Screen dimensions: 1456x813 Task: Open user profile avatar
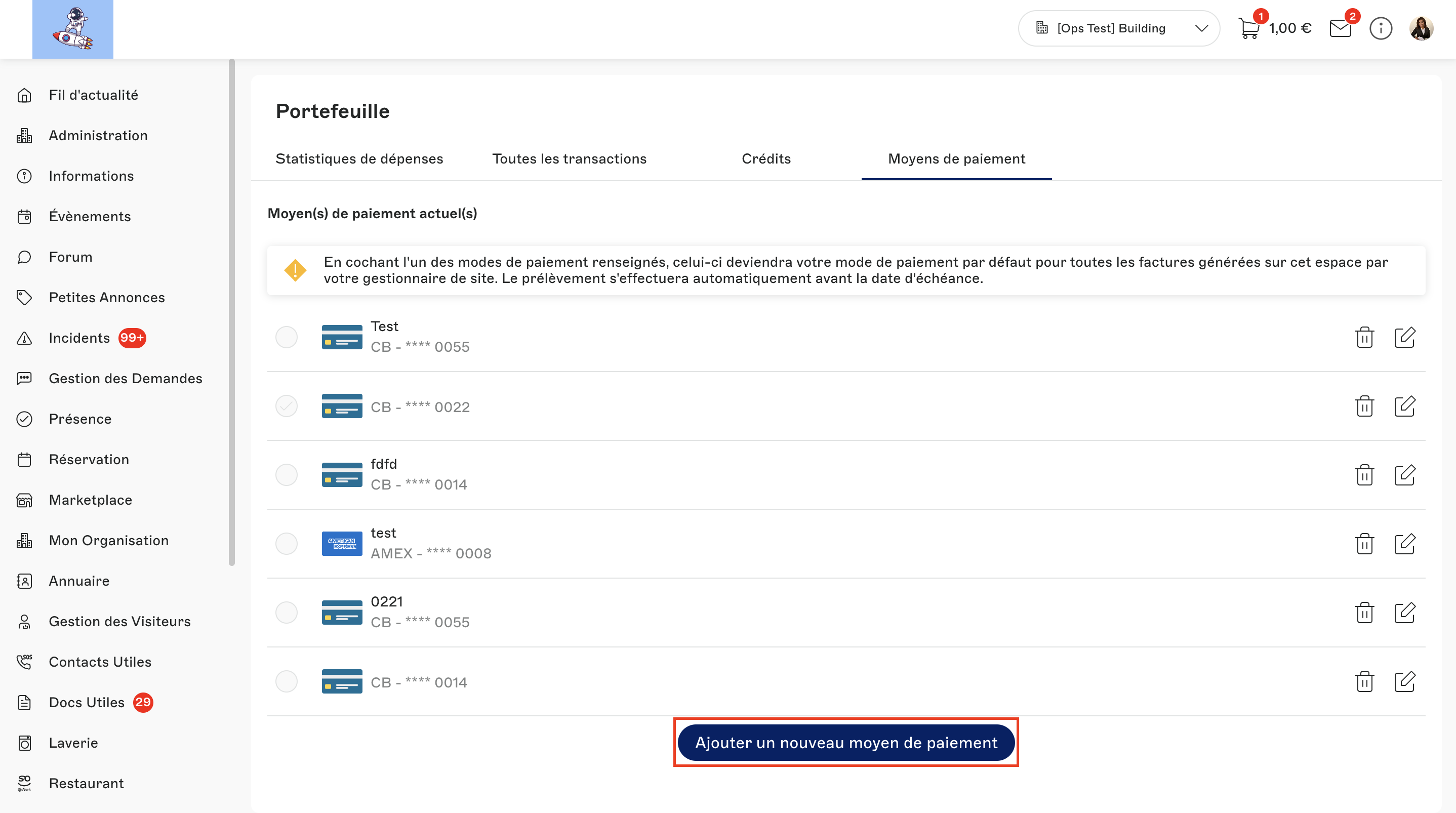click(1421, 28)
